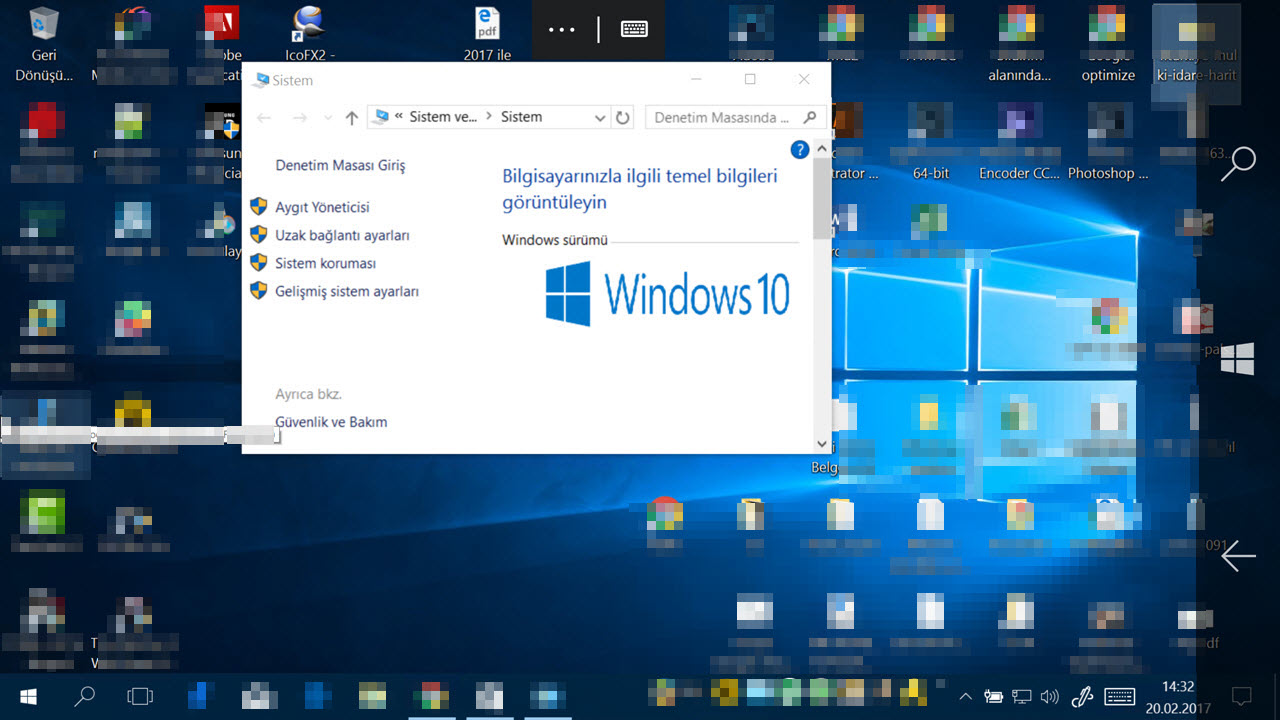This screenshot has height=720, width=1280.
Task: Open Aygıt Yöneticisi
Action: pos(322,207)
